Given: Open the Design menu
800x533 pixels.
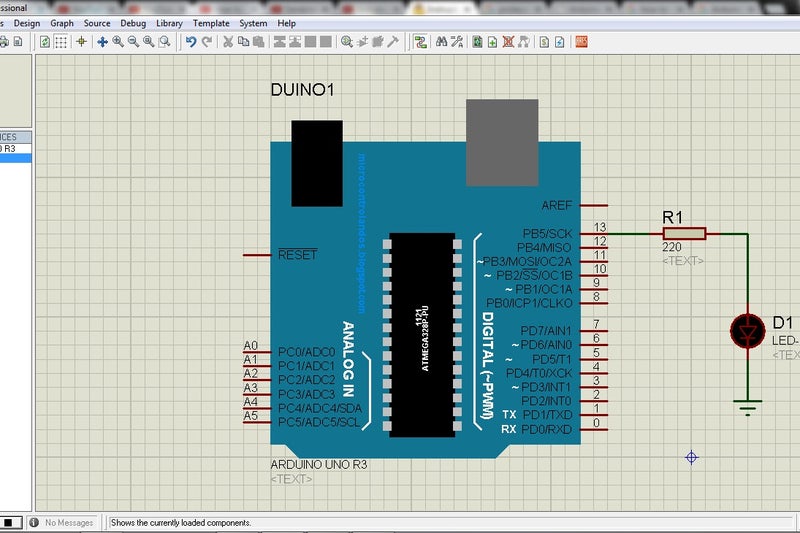Looking at the screenshot, I should click(27, 23).
